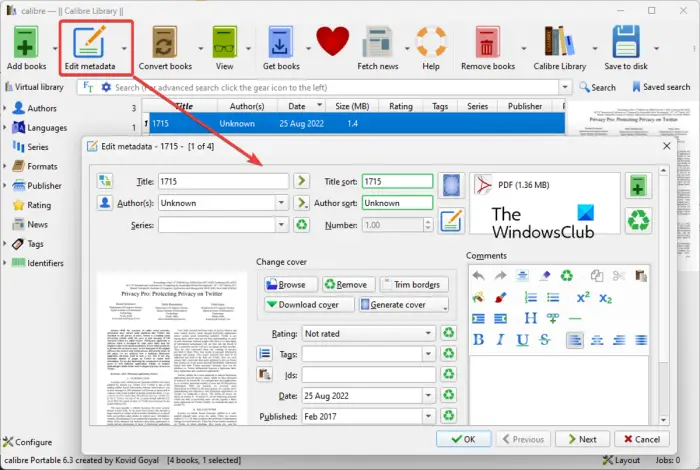Open the search history dropdown arrow
700x470 pixels.
[x=565, y=87]
